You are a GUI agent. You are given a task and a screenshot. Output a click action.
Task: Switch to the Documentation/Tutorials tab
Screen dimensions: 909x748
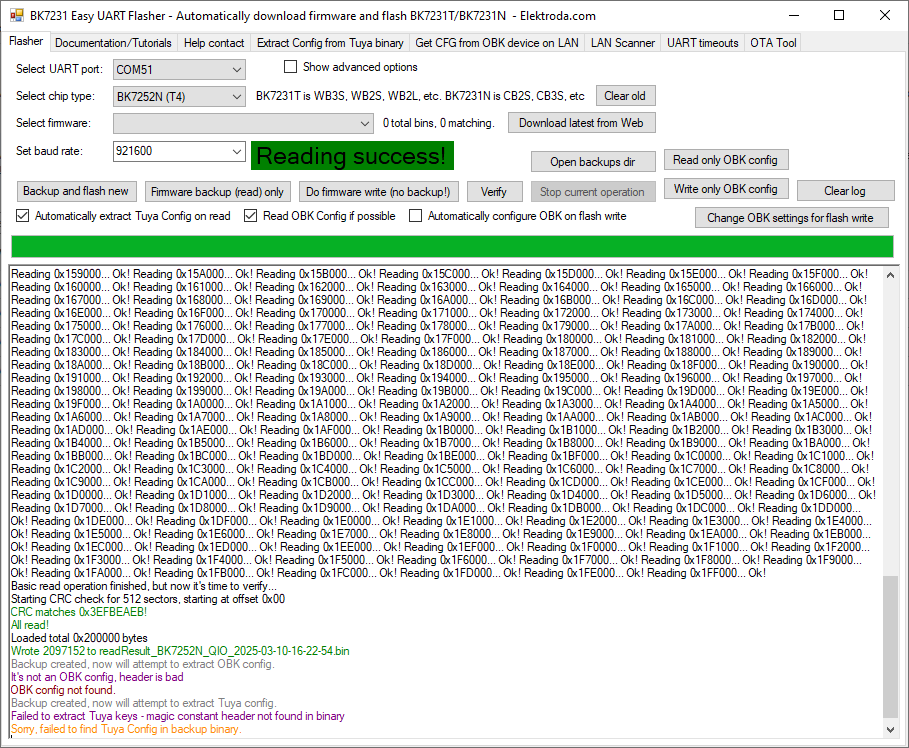tap(113, 43)
